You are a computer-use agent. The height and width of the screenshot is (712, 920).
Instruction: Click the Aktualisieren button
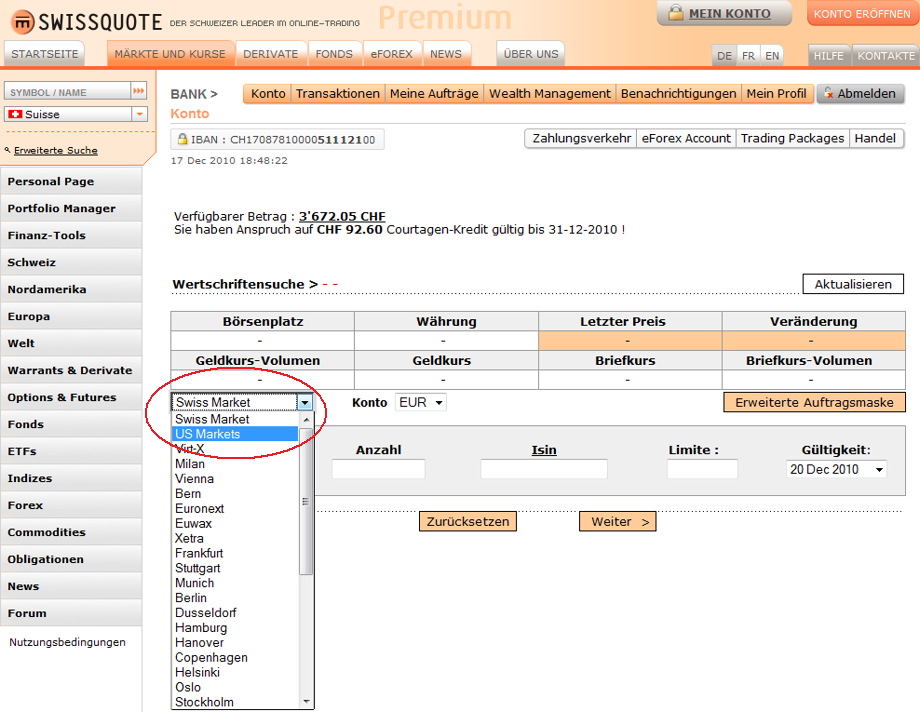point(853,284)
